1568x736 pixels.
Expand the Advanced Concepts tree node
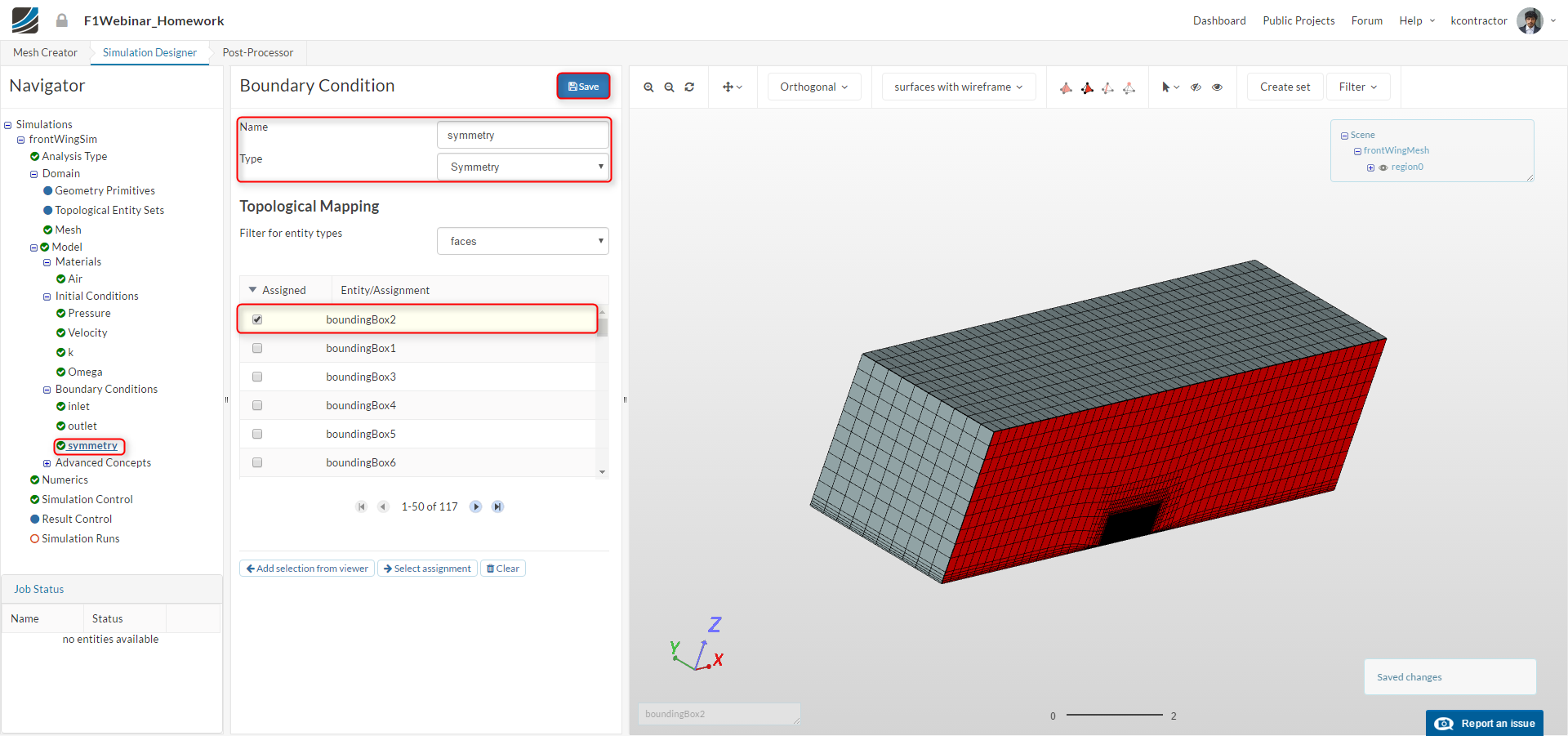tap(47, 463)
